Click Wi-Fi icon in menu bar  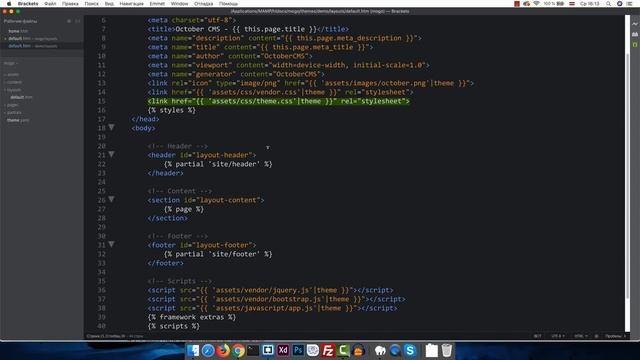tap(537, 4)
